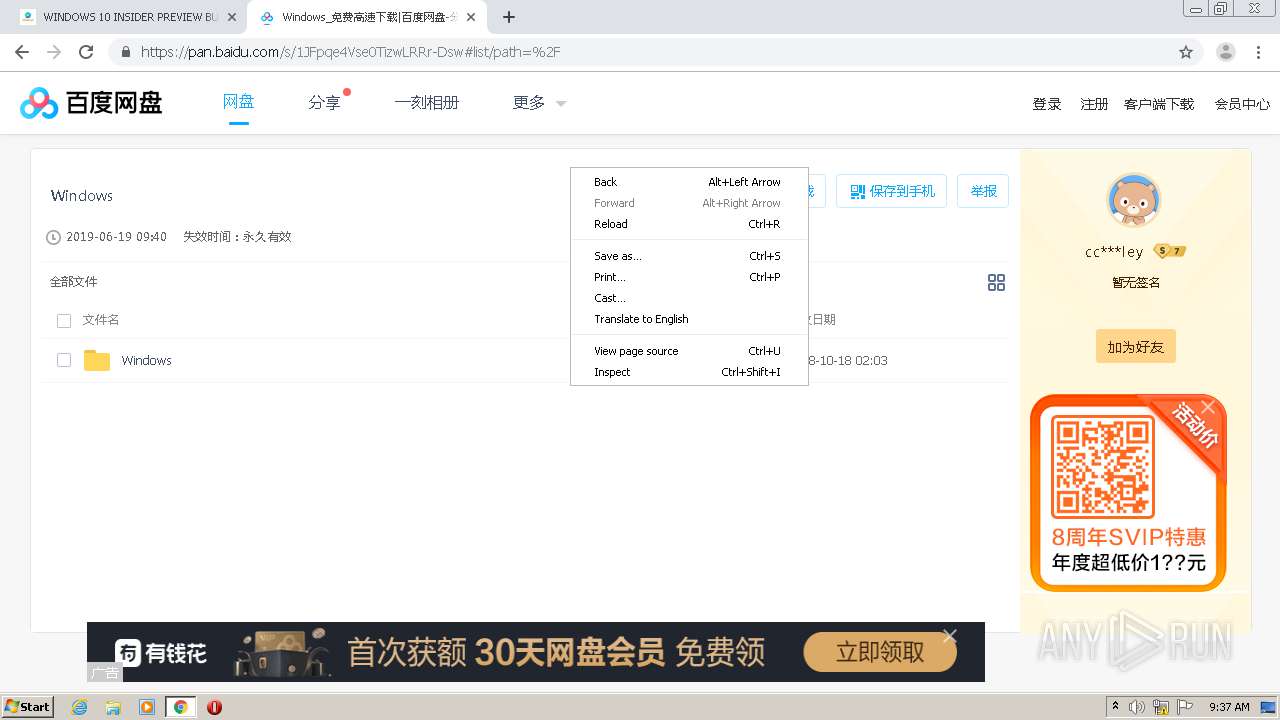Open Windows Media Player taskbar icon

[147, 707]
